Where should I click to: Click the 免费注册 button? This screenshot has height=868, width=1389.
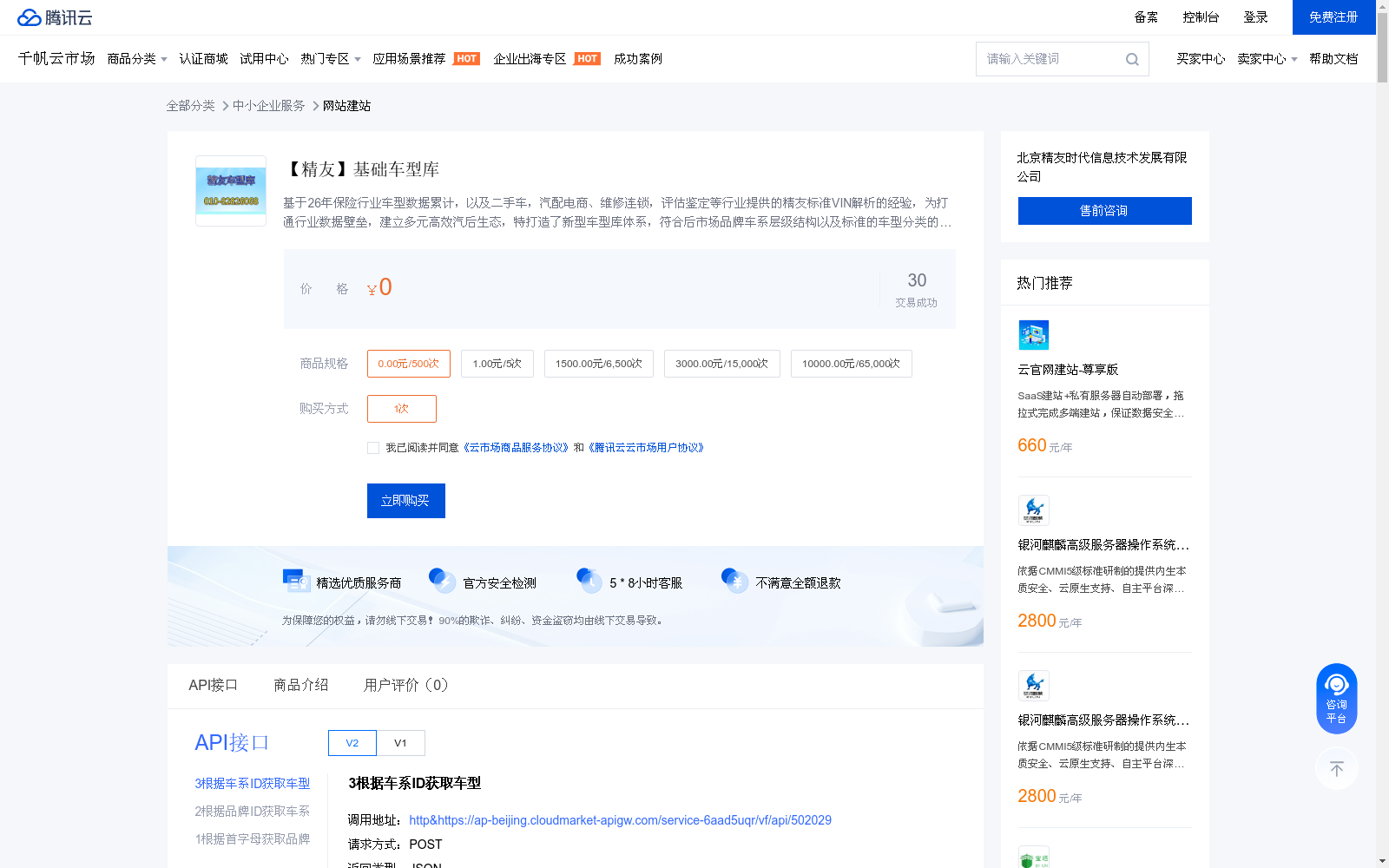1334,17
